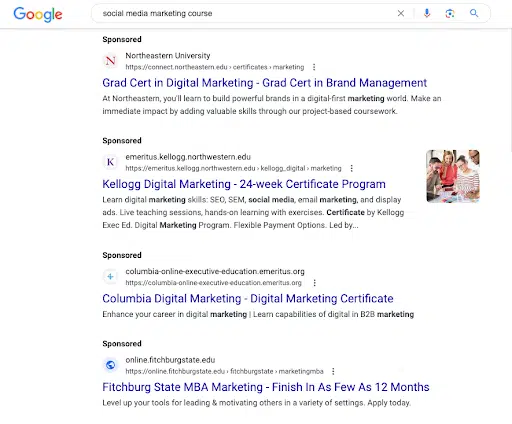Click the Sponsored label above Kellogg ad
Viewport: 512px width, 424px height.
tap(122, 141)
